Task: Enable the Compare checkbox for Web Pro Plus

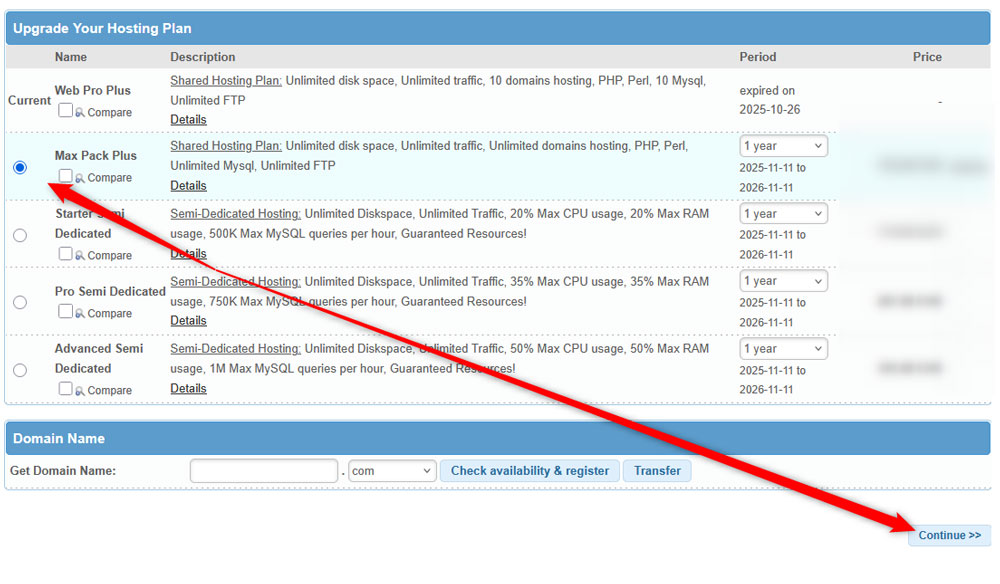Action: point(65,110)
